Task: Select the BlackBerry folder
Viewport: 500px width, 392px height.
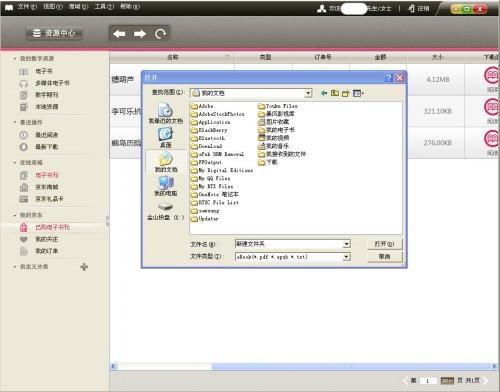Action: (x=209, y=130)
